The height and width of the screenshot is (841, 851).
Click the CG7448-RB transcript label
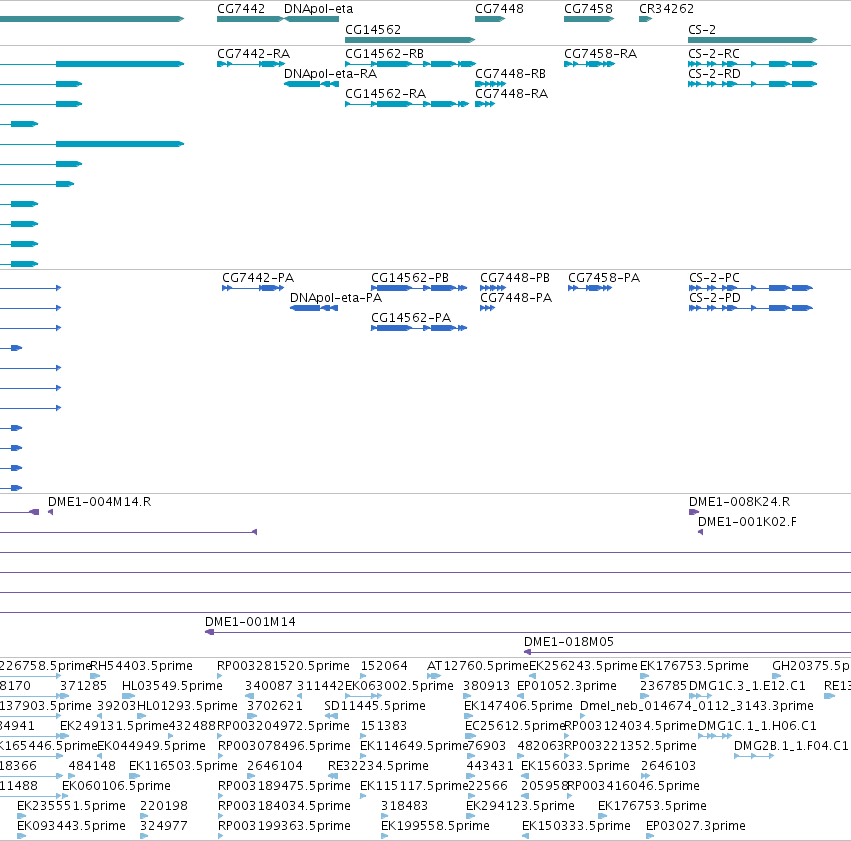pos(511,74)
